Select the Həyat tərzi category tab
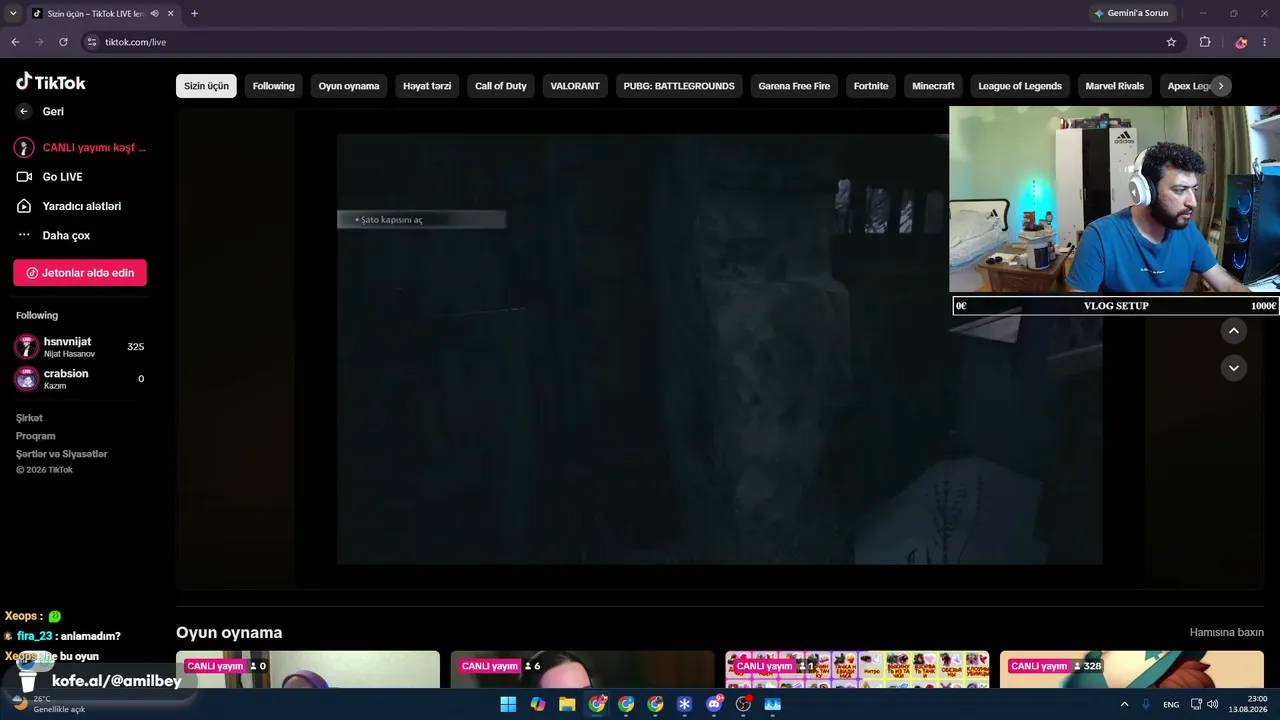The height and width of the screenshot is (720, 1280). (427, 86)
